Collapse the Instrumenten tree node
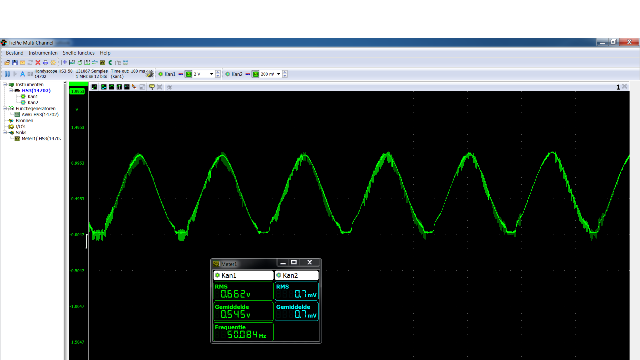 point(5,84)
